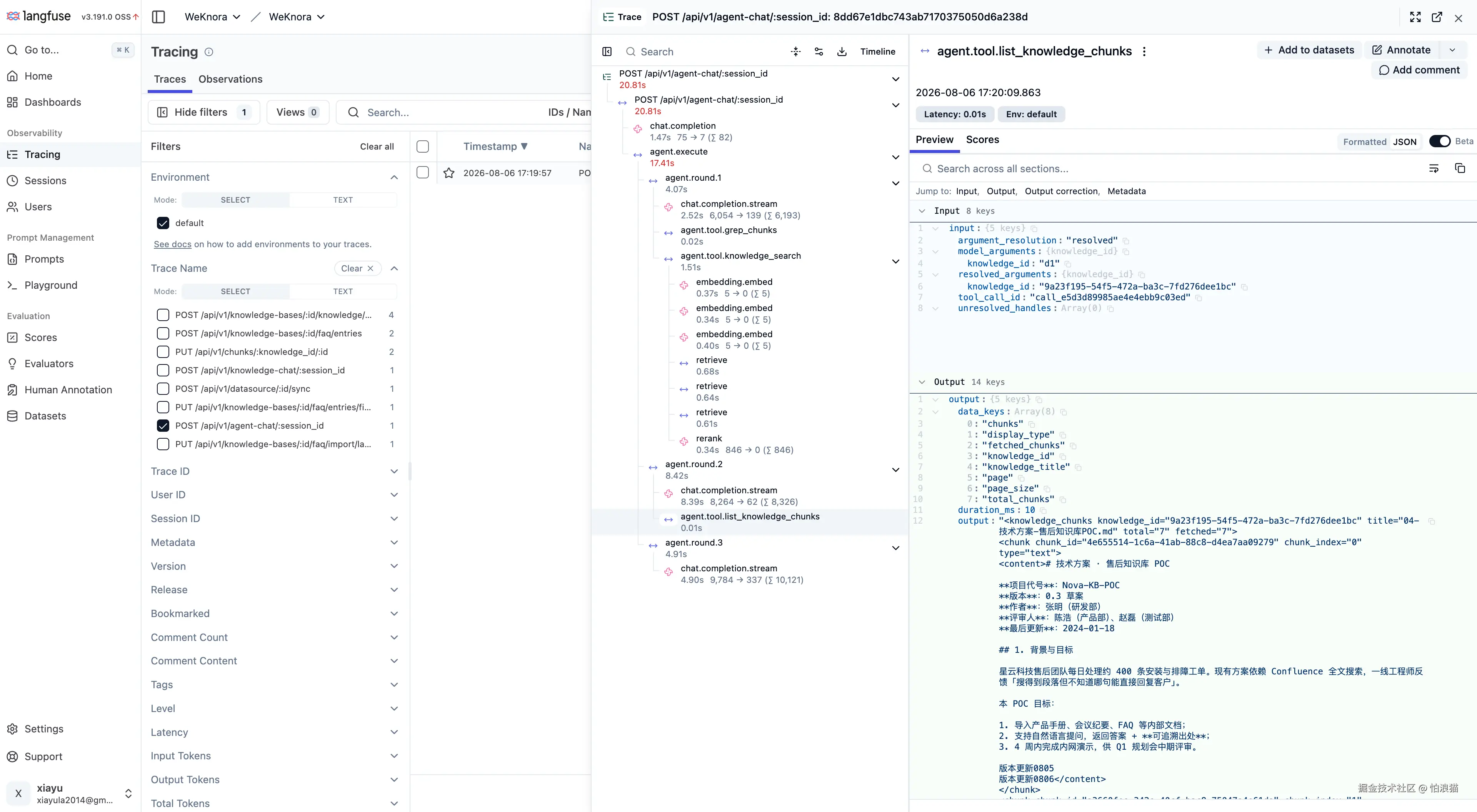The width and height of the screenshot is (1477, 812).
Task: Collapse the trace tree panel icon
Action: tap(607, 52)
